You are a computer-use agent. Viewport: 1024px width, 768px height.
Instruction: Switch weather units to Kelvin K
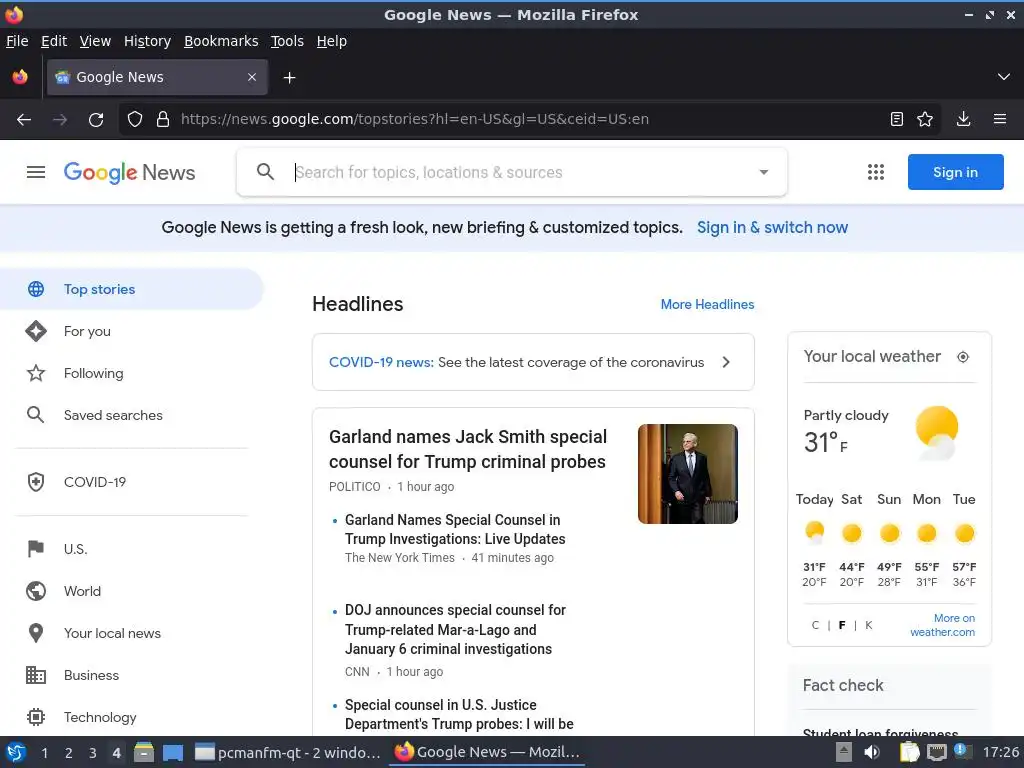869,625
